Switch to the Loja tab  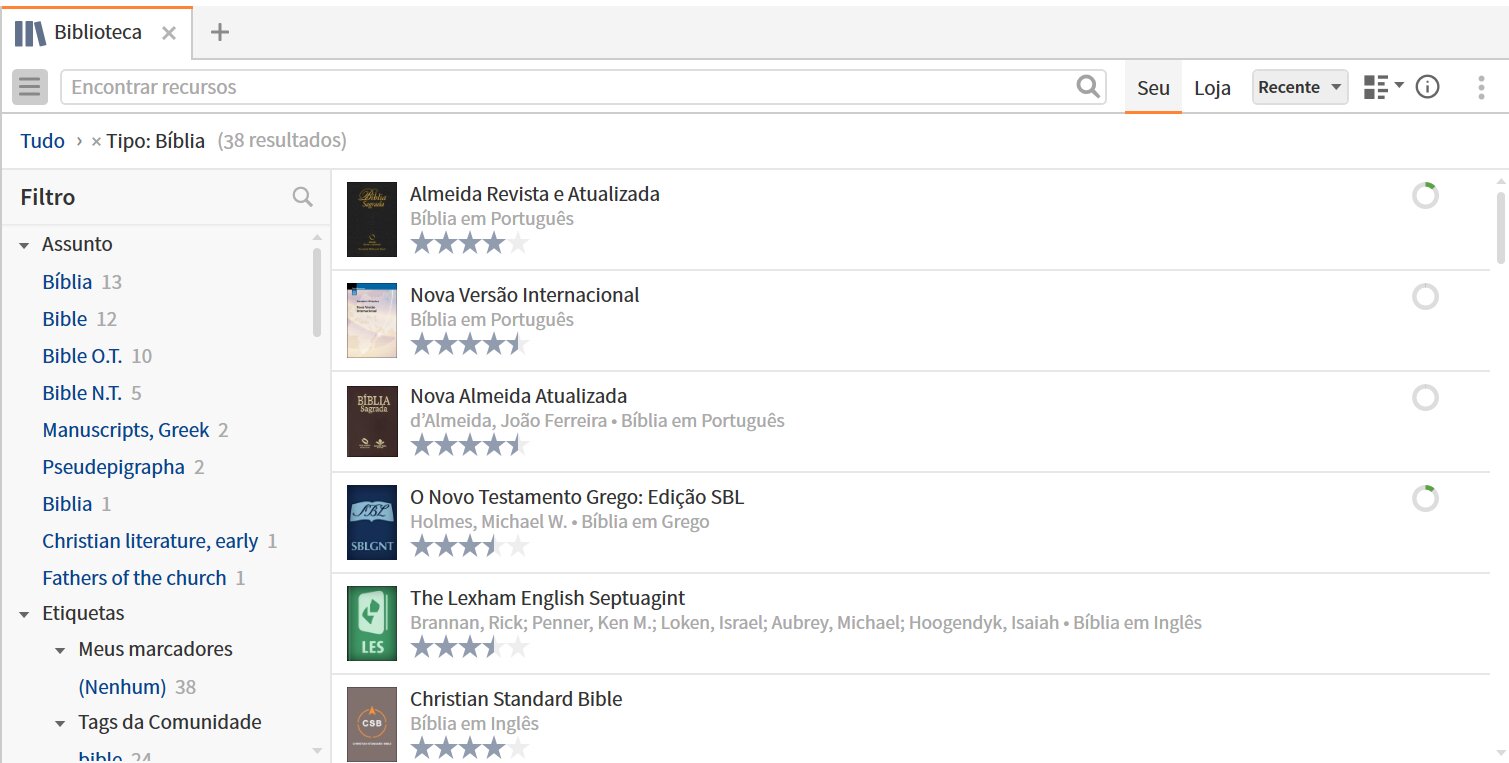(x=1212, y=88)
